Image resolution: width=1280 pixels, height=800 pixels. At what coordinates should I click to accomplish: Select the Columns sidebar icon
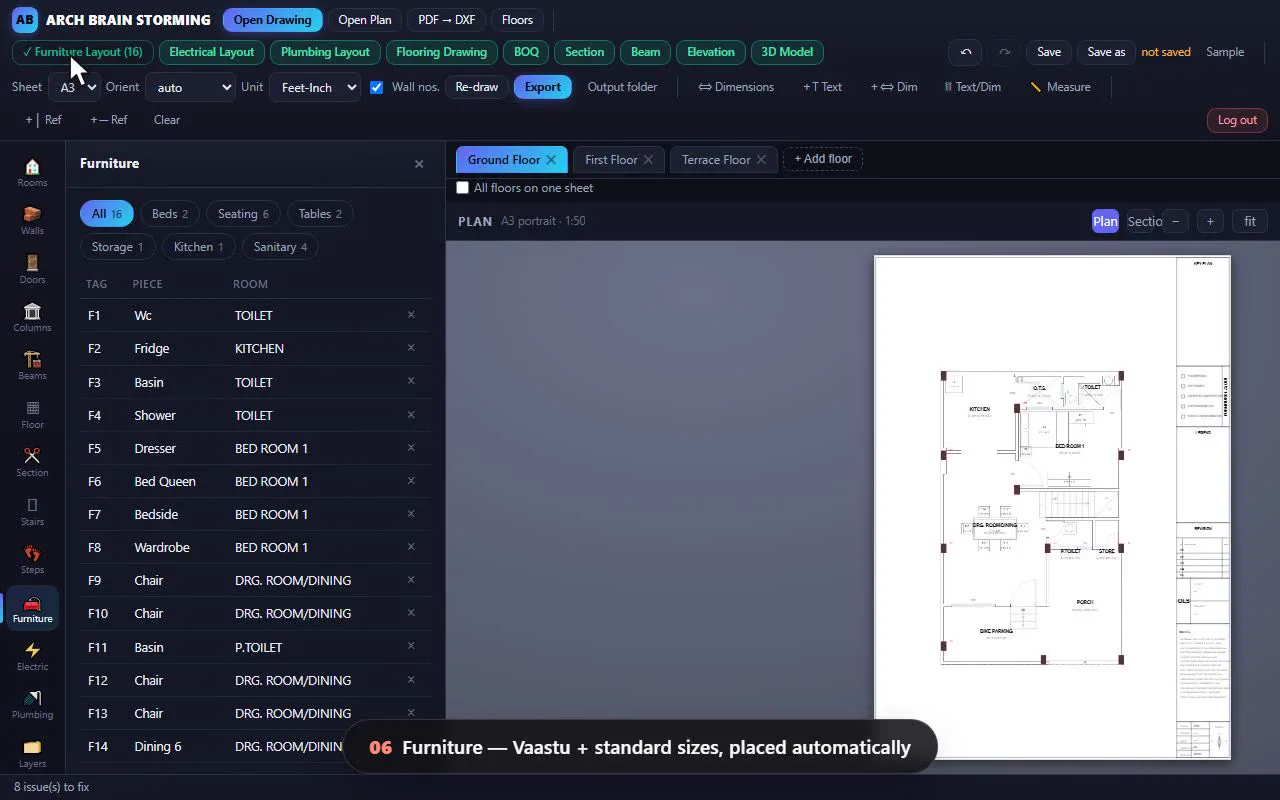(x=32, y=317)
